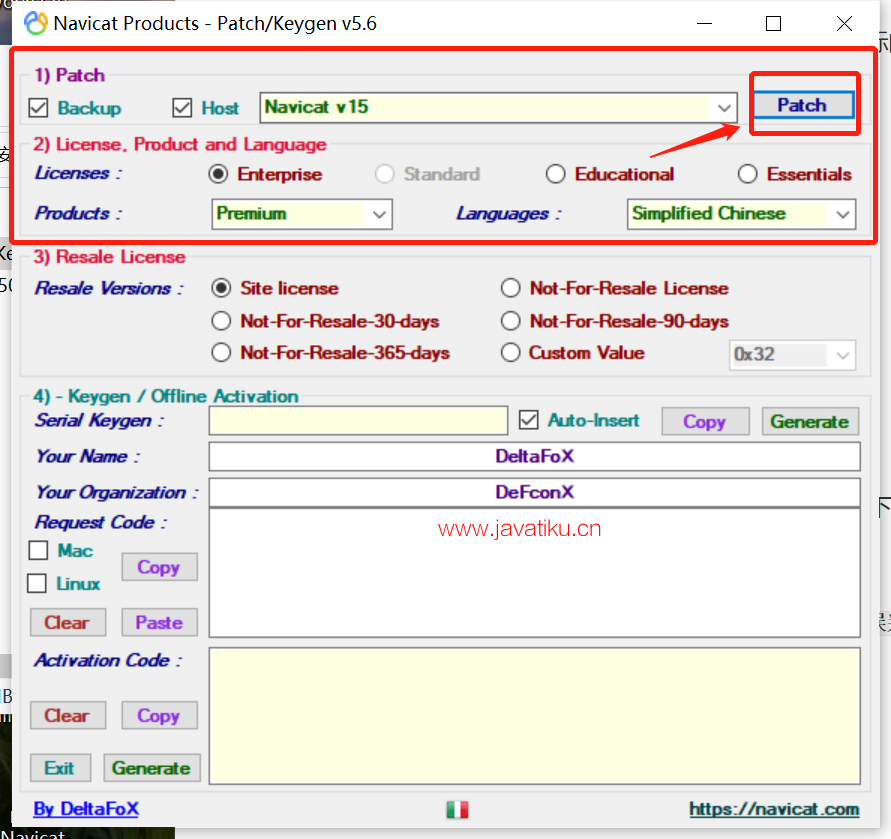Click the Paste button
891x839 pixels.
(159, 622)
